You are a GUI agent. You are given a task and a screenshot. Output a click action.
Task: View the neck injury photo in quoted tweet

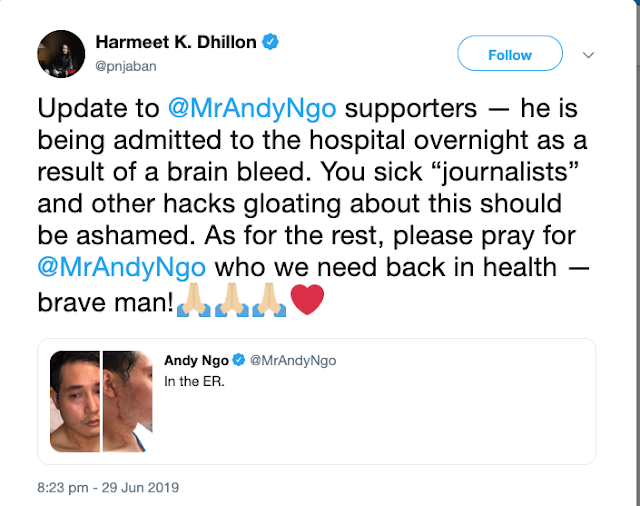(127, 402)
